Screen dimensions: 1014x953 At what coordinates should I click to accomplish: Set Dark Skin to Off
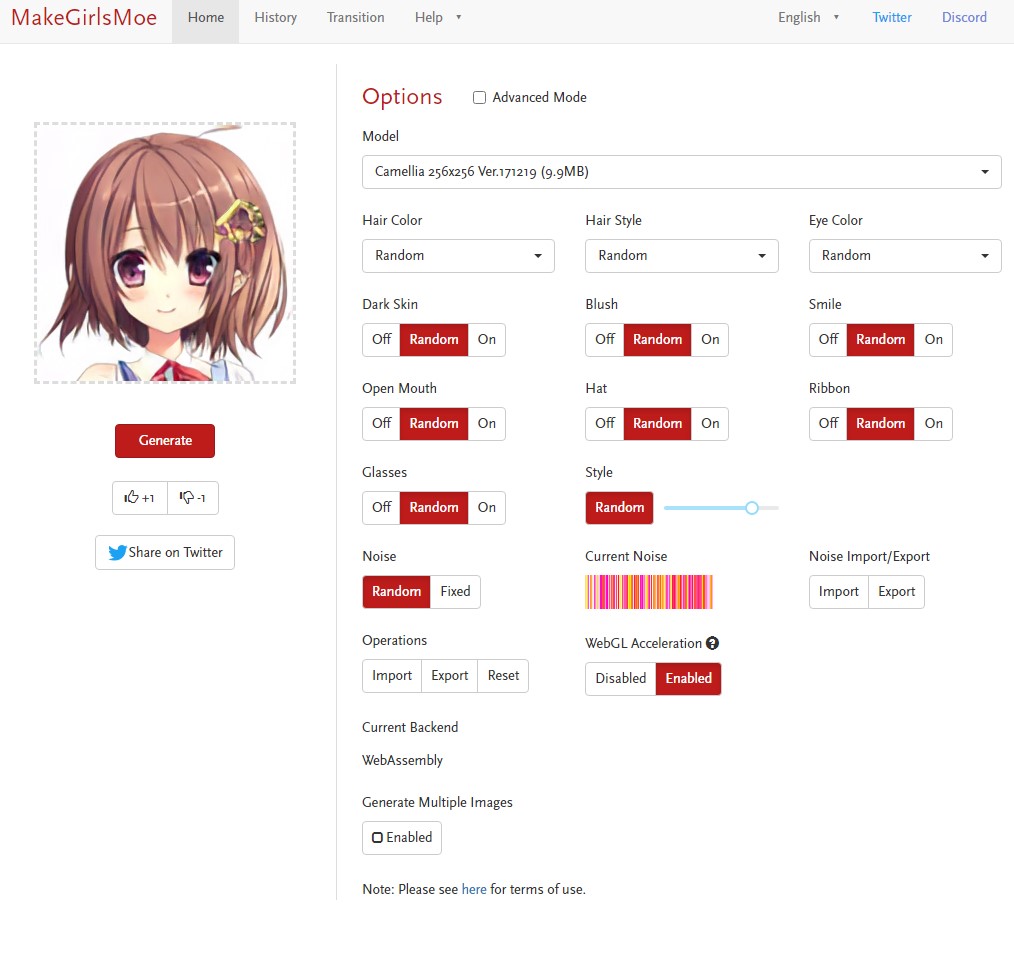click(x=382, y=340)
